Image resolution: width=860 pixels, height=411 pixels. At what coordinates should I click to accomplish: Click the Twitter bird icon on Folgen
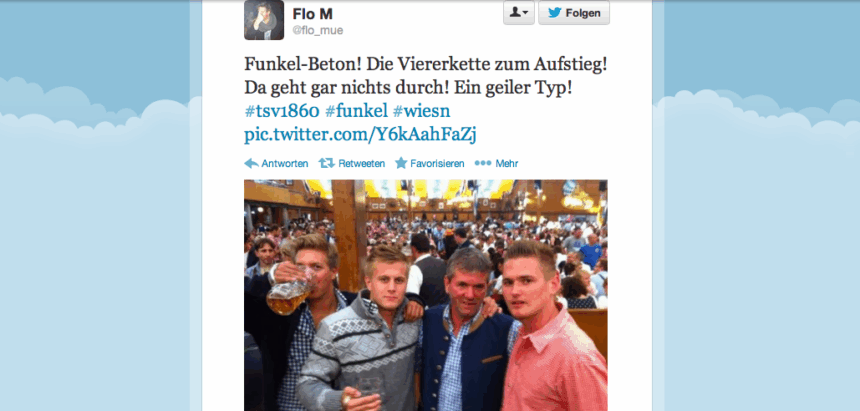(x=555, y=13)
